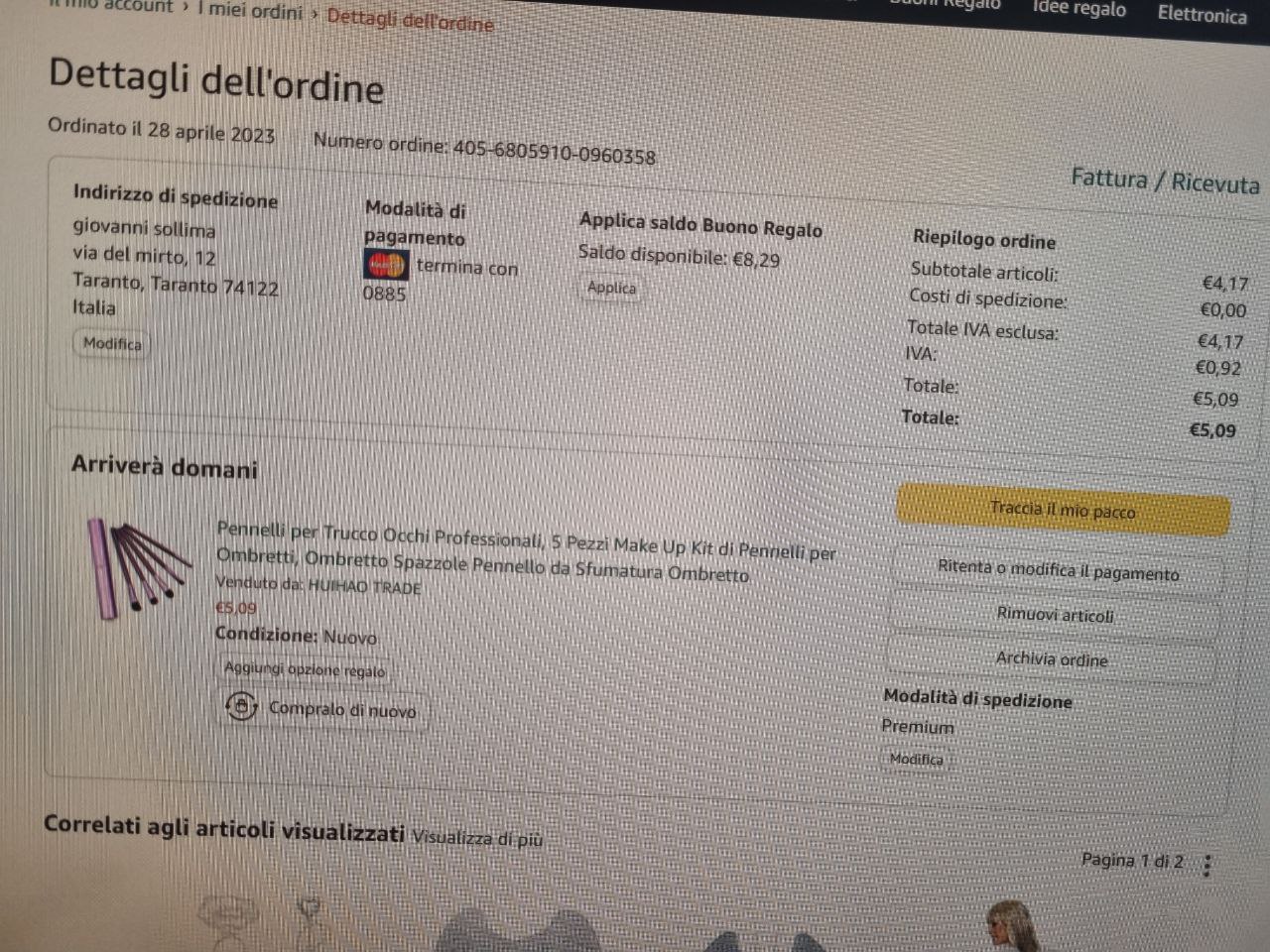The height and width of the screenshot is (952, 1270).
Task: Select the Rimuovi articoli button
Action: [1055, 615]
